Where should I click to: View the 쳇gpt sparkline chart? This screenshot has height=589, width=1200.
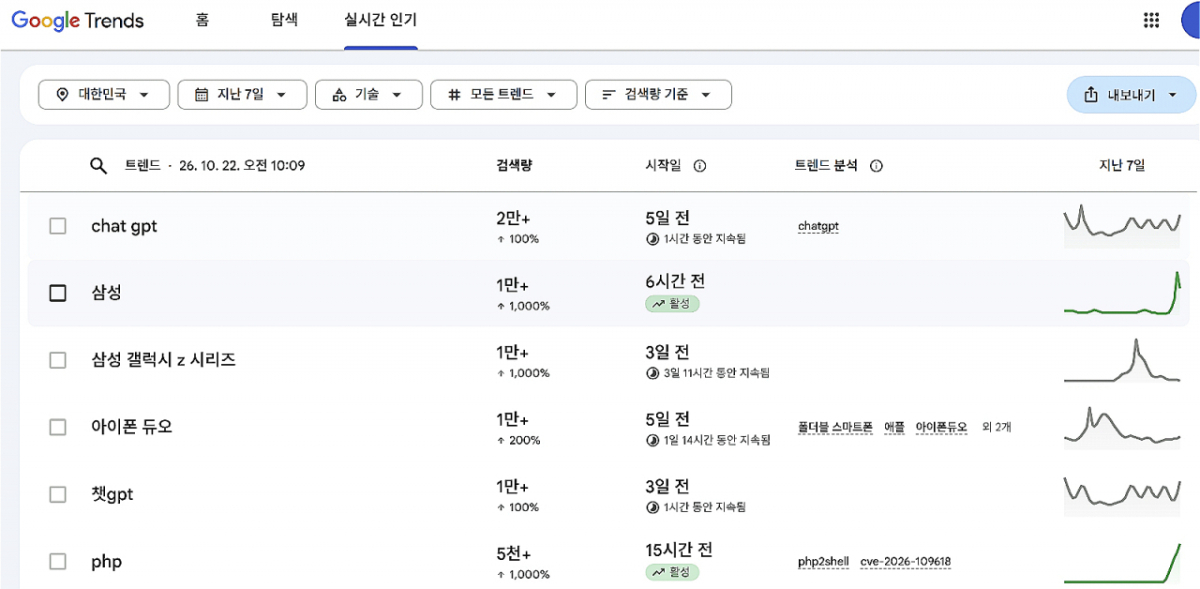click(1122, 494)
